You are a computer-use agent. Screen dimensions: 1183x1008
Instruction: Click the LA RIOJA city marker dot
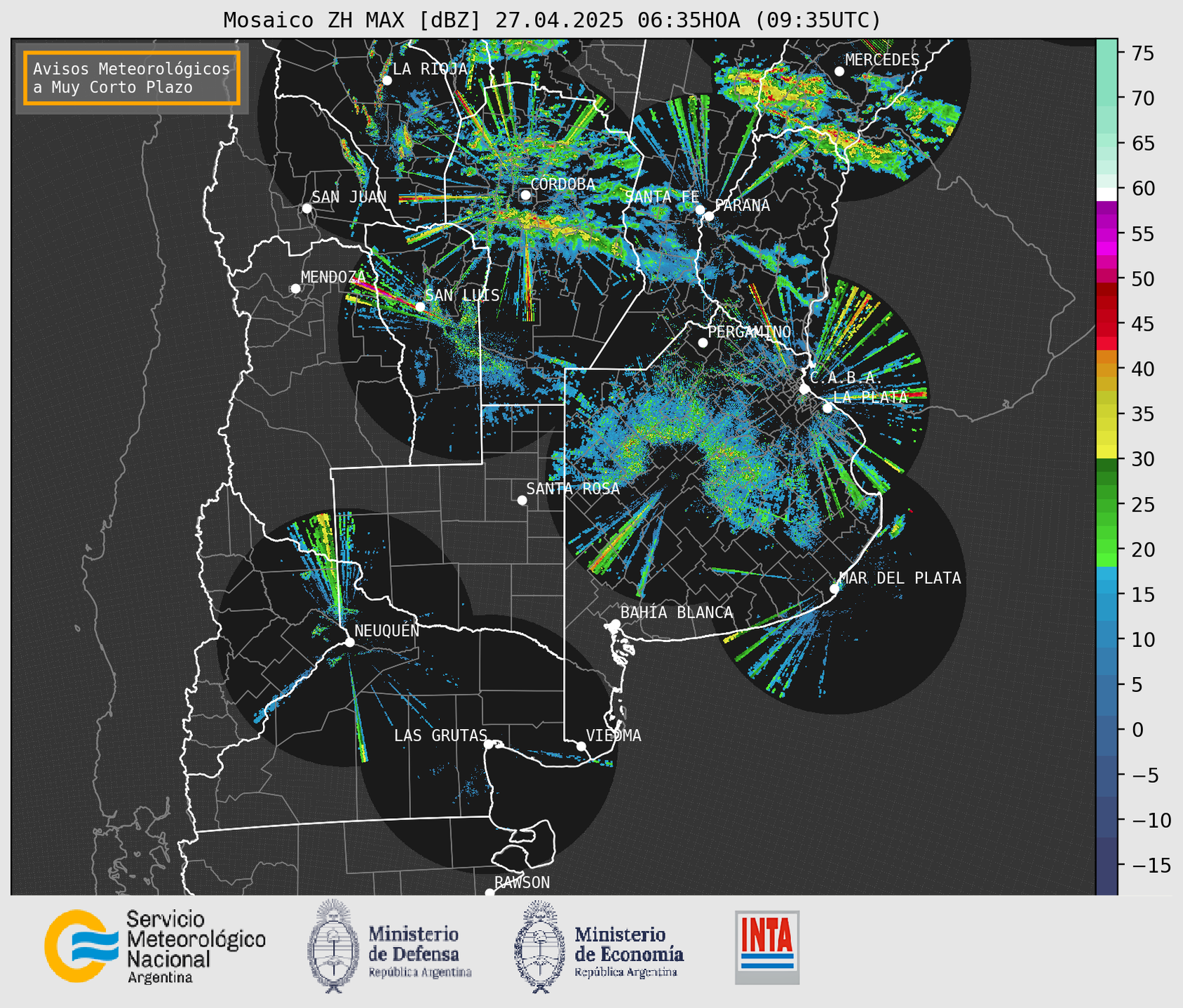pyautogui.click(x=387, y=81)
